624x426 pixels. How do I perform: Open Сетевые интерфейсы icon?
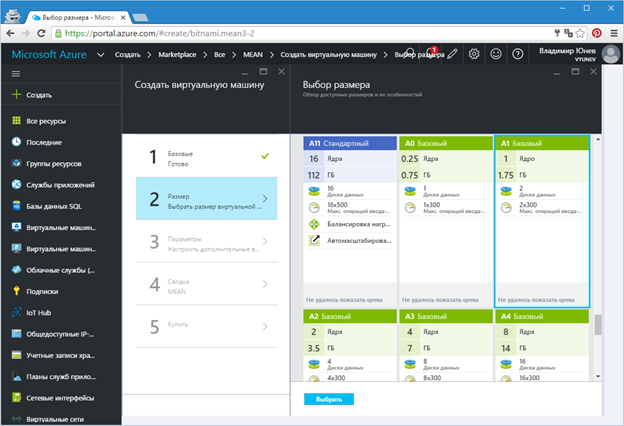point(16,397)
